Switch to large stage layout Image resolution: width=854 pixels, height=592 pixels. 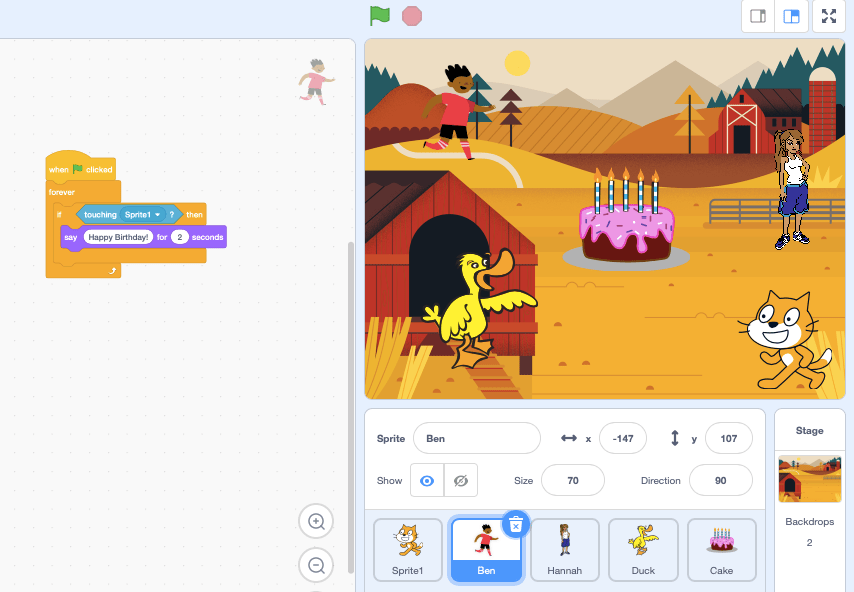click(x=791, y=16)
